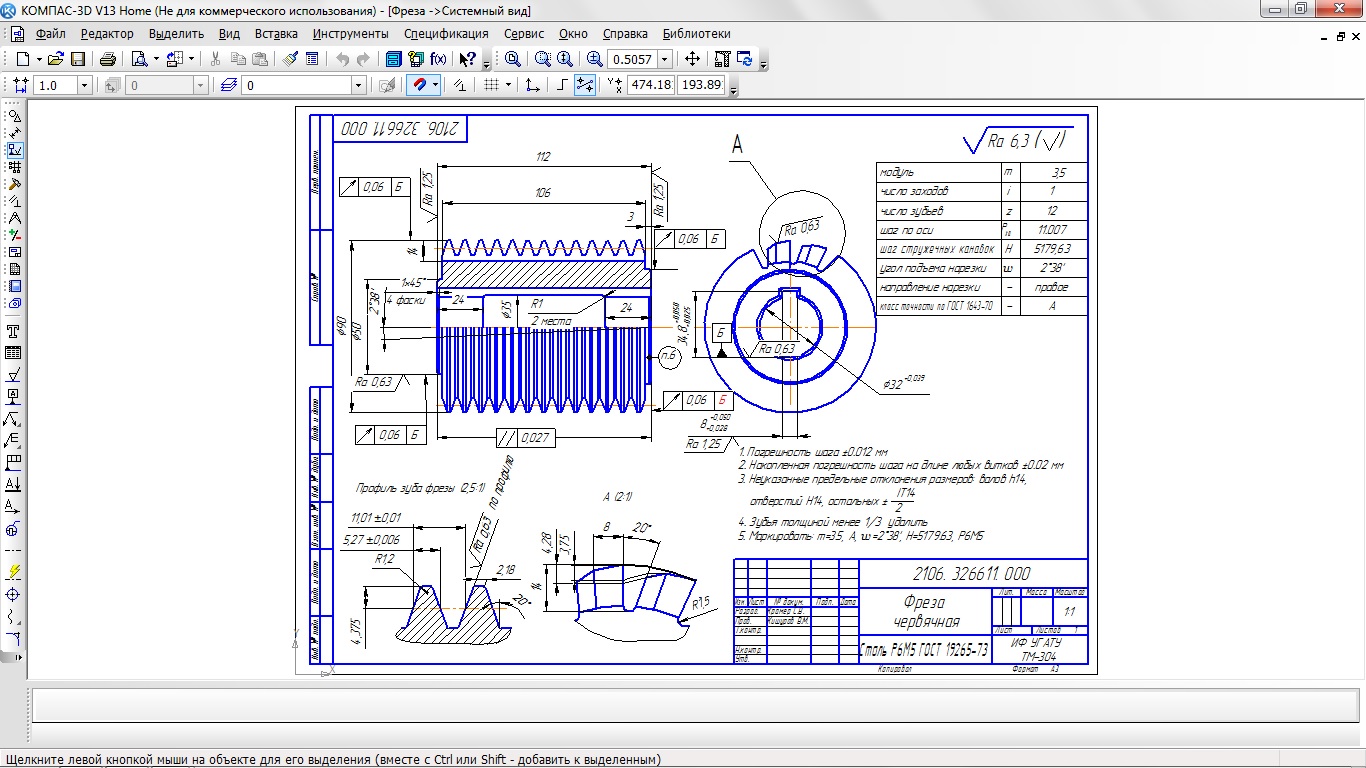Print the drawing with the printer icon
This screenshot has width=1366, height=768.
108,59
